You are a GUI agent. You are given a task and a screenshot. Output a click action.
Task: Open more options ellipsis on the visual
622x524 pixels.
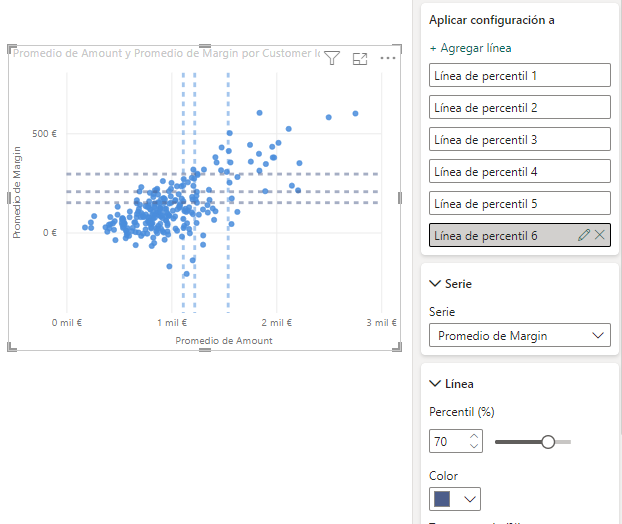click(x=388, y=59)
